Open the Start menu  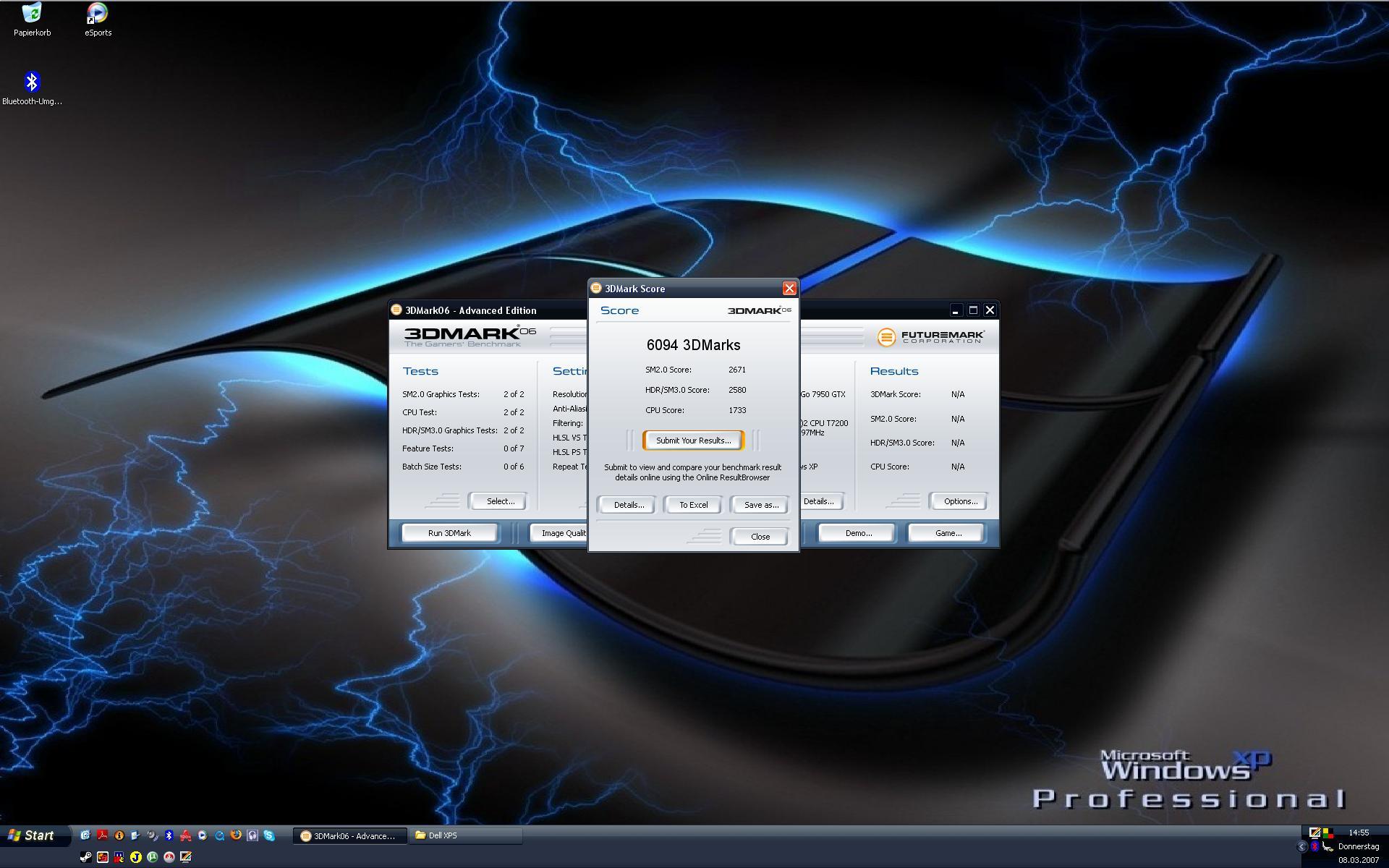point(33,835)
